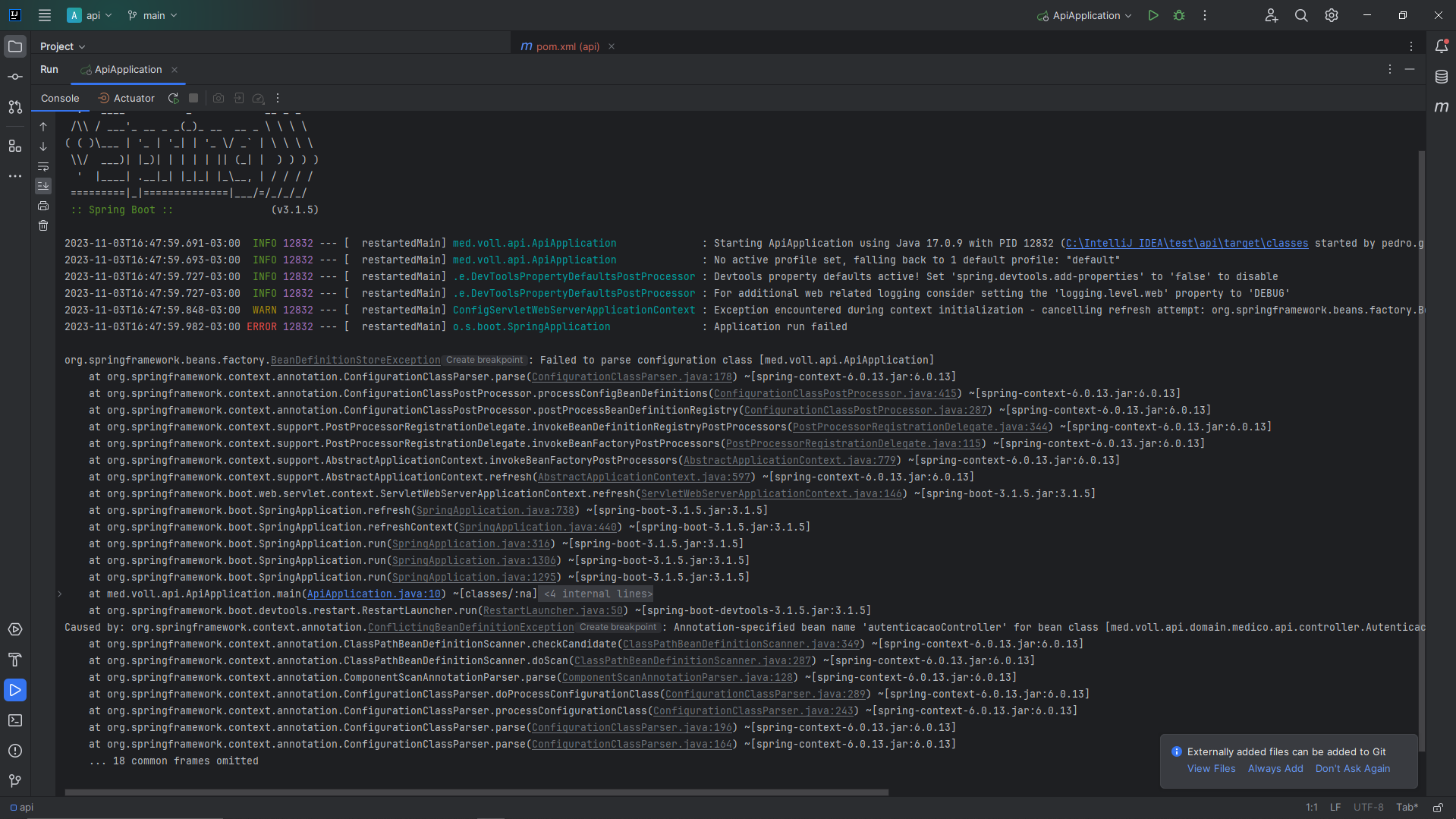Viewport: 1456px width, 819px height.
Task: Click View Files in Git notification
Action: pyautogui.click(x=1212, y=768)
